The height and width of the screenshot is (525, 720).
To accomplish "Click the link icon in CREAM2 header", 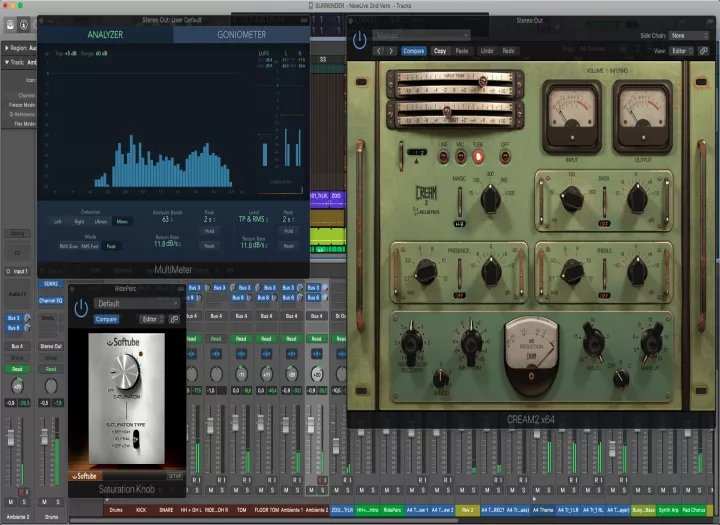I will click(x=702, y=50).
